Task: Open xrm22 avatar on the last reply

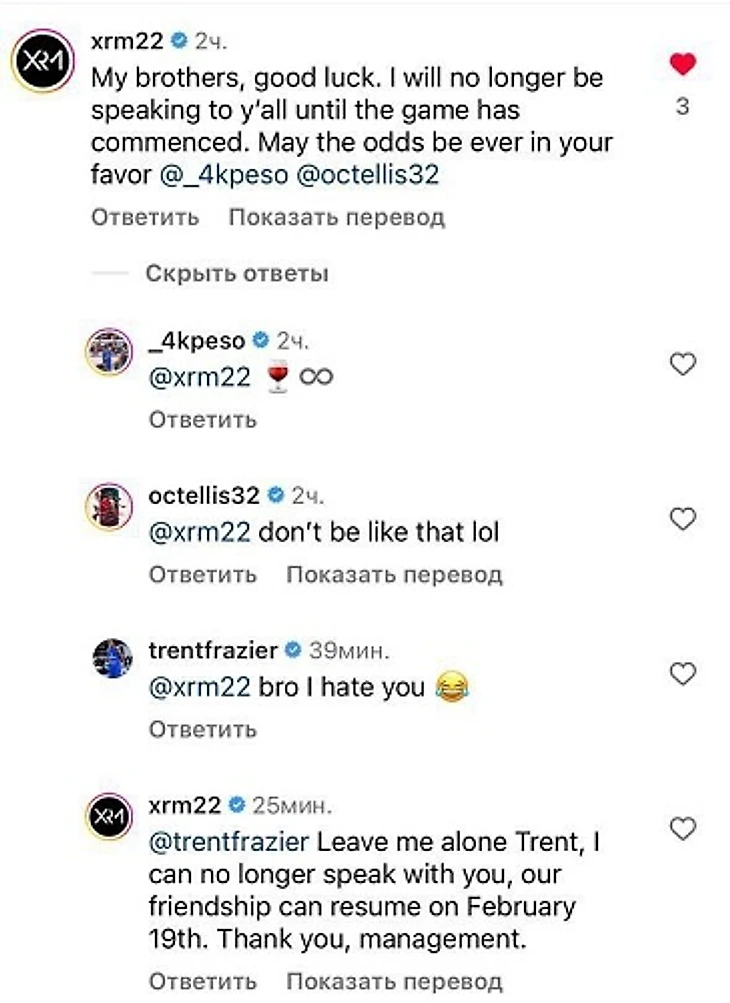Action: click(x=108, y=817)
